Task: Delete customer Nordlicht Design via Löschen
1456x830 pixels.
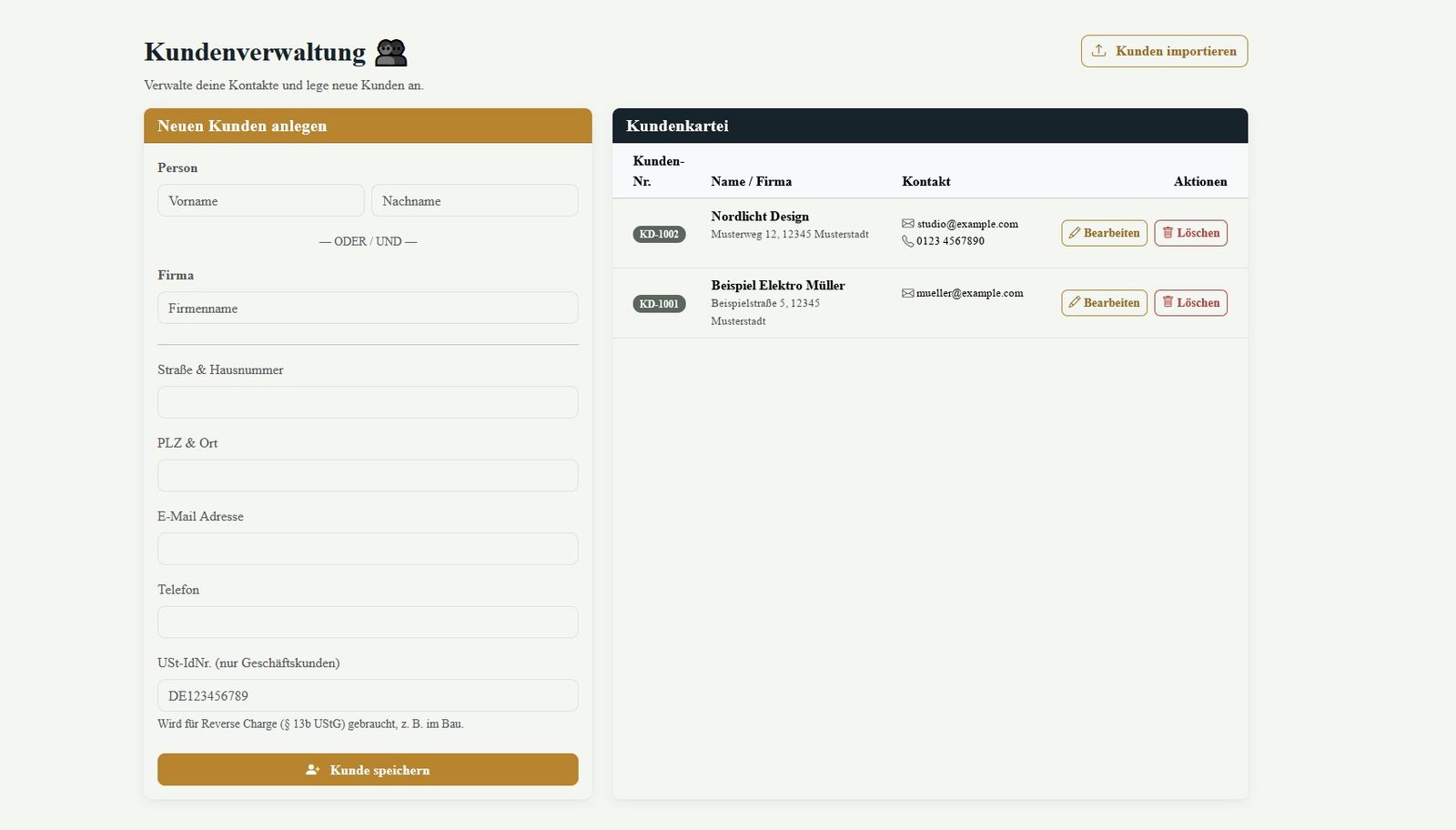Action: [x=1190, y=233]
